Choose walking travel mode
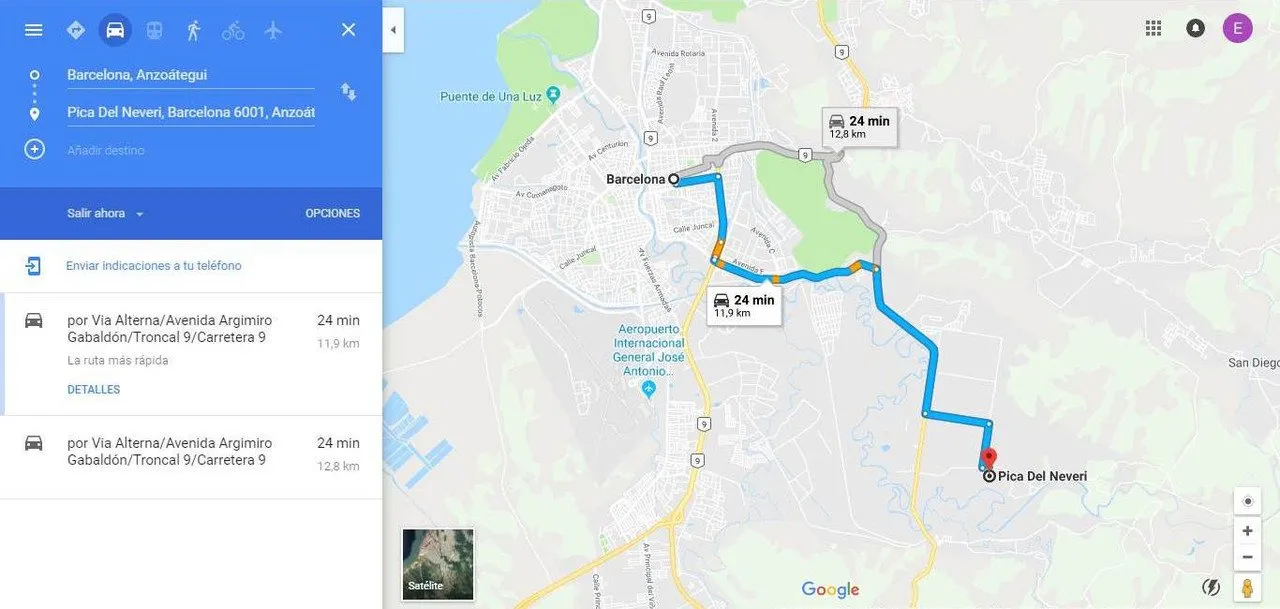 [194, 30]
